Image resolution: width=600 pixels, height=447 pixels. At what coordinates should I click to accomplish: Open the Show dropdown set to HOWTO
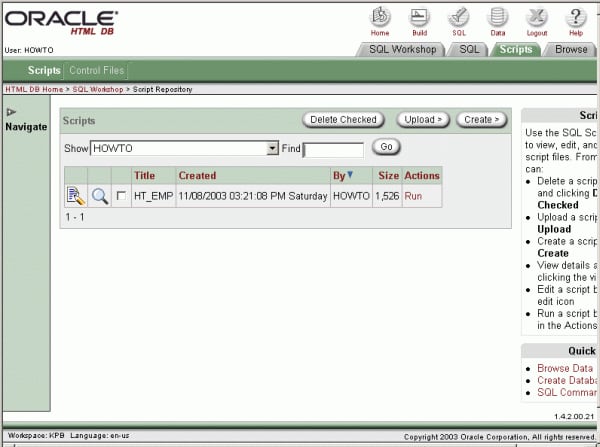pyautogui.click(x=184, y=148)
